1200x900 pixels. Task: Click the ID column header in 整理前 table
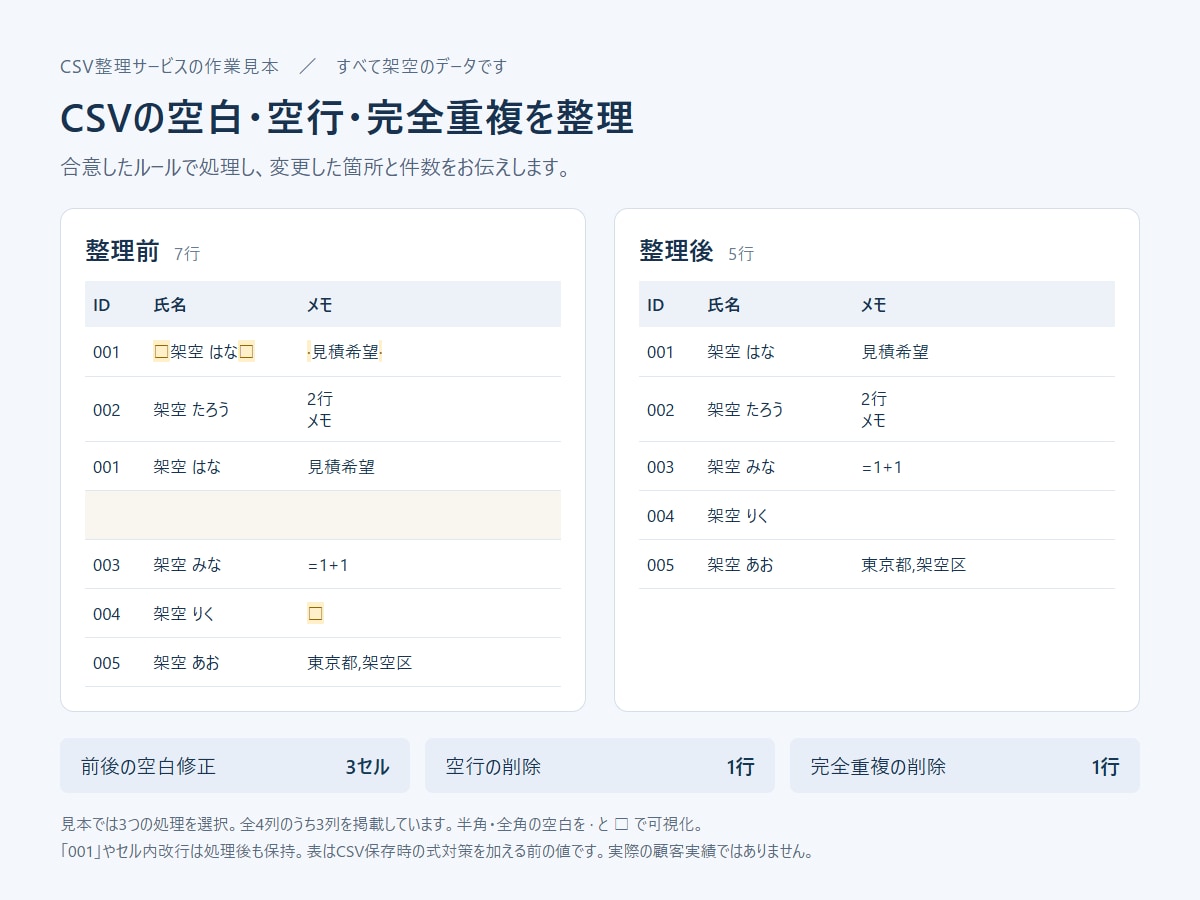pyautogui.click(x=102, y=305)
